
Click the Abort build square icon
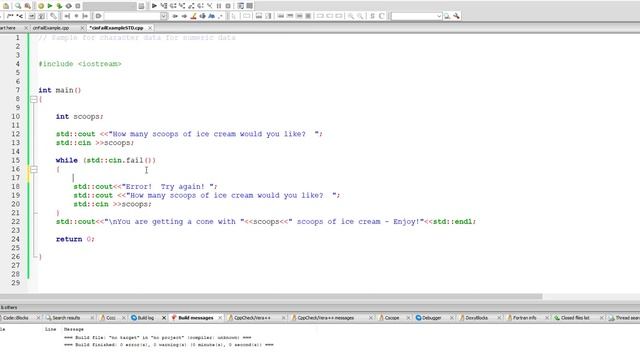point(78,6)
